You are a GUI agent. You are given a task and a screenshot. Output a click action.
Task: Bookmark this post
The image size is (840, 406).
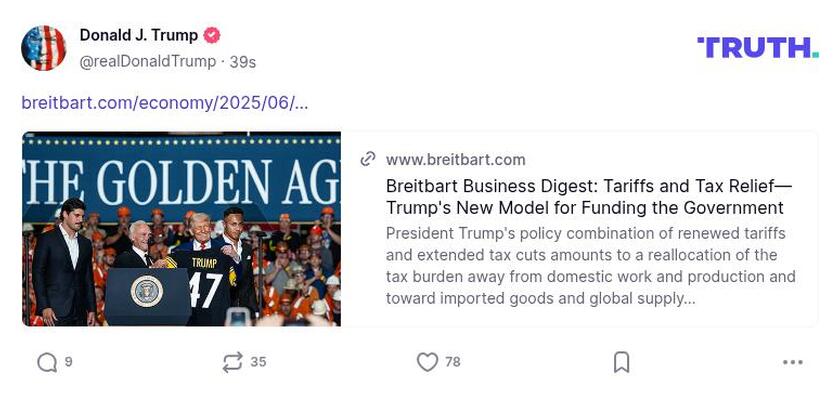point(621,362)
